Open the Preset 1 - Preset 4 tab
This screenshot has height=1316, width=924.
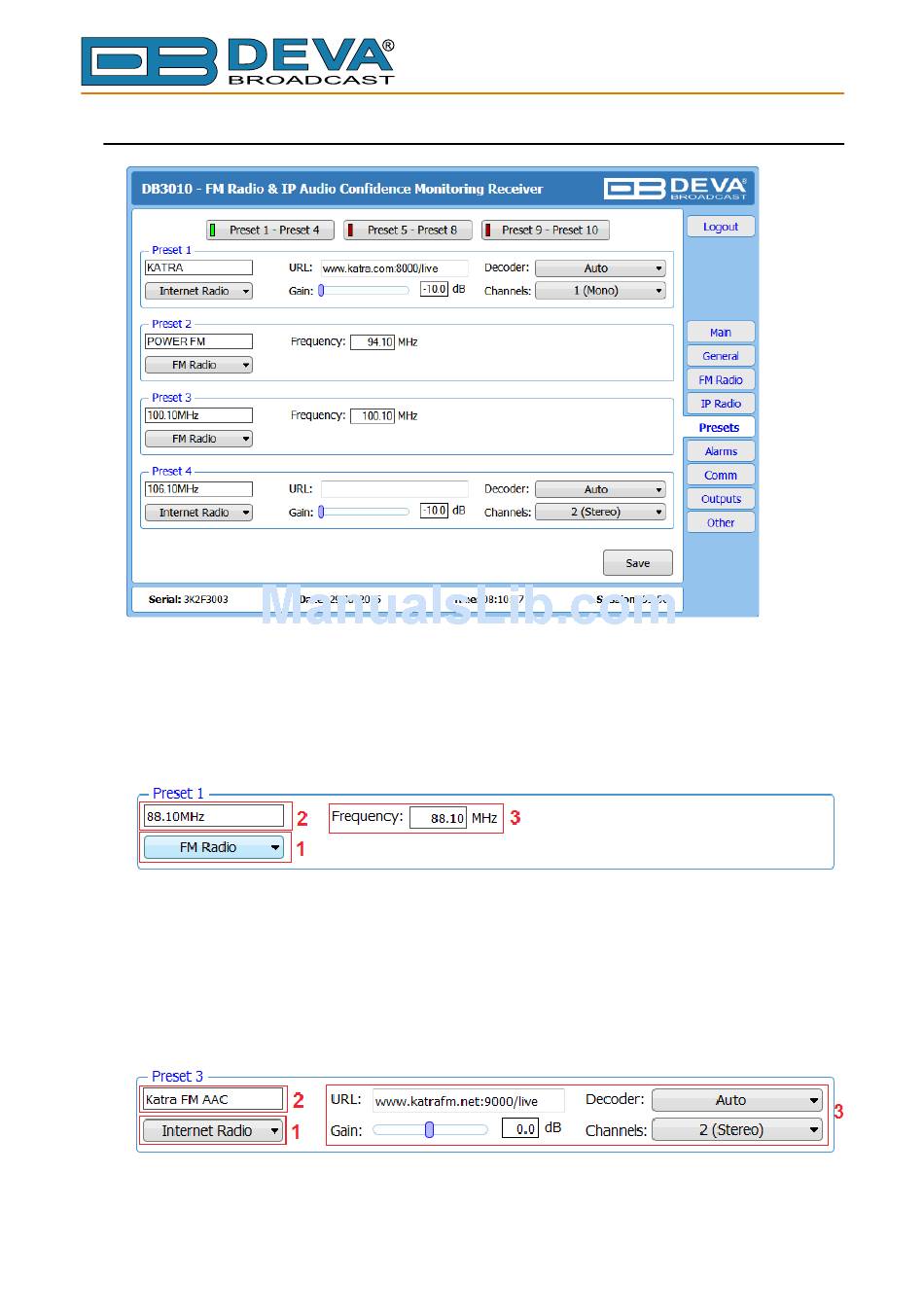pyautogui.click(x=269, y=231)
